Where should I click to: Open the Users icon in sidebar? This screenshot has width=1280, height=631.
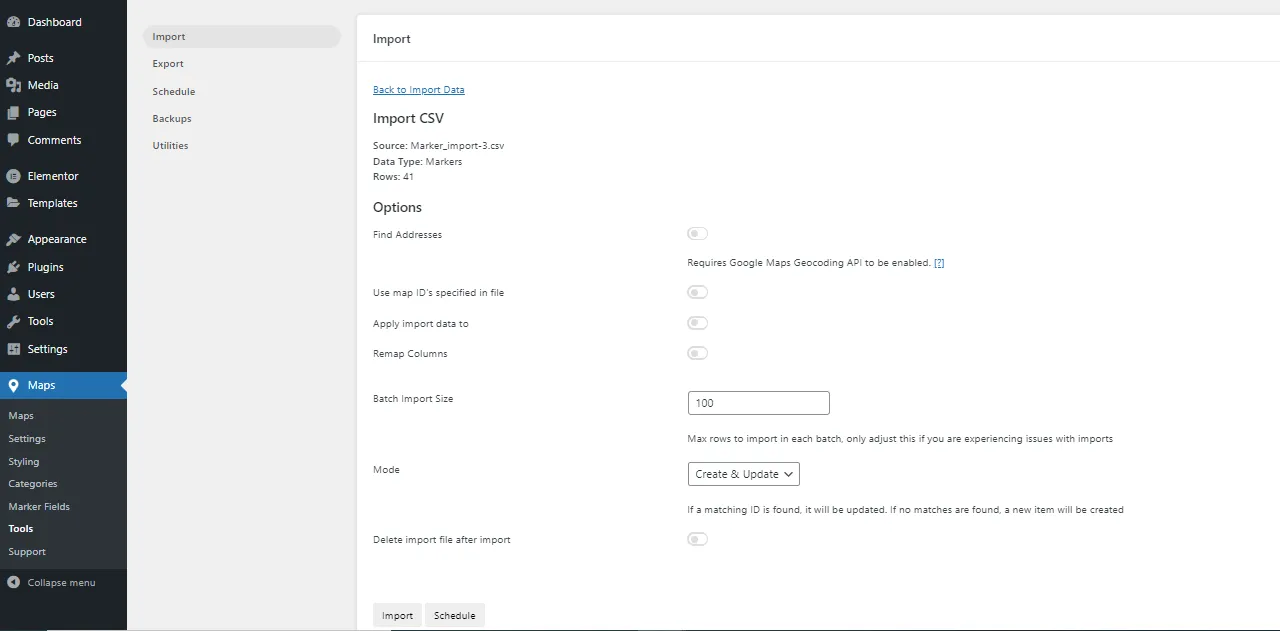point(14,293)
